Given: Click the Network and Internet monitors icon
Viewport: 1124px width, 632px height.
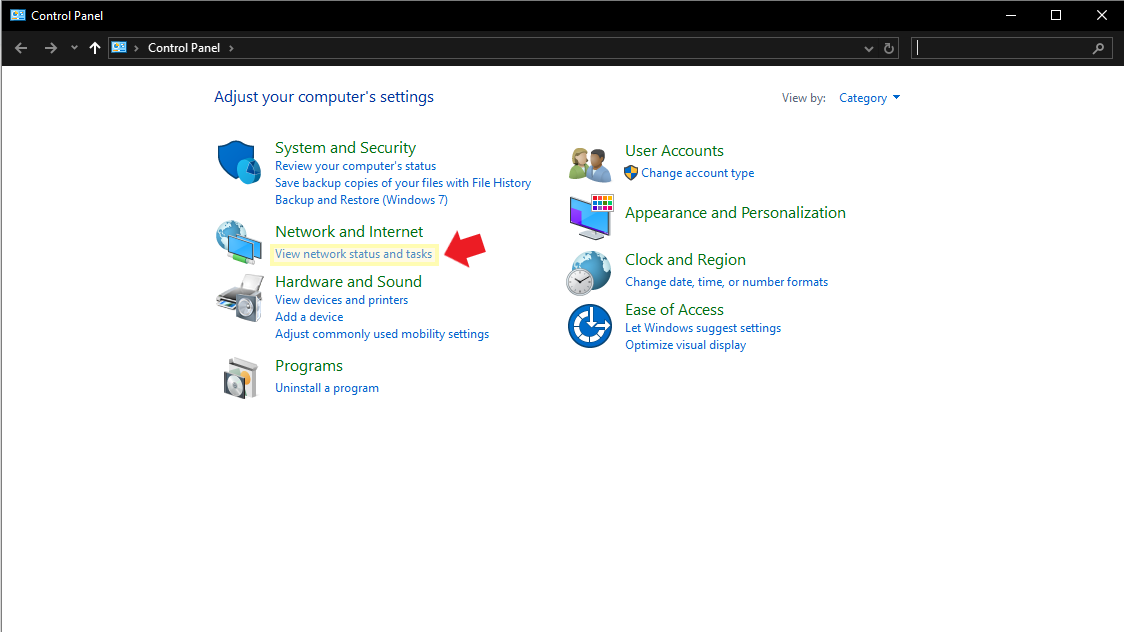Looking at the screenshot, I should pyautogui.click(x=238, y=242).
